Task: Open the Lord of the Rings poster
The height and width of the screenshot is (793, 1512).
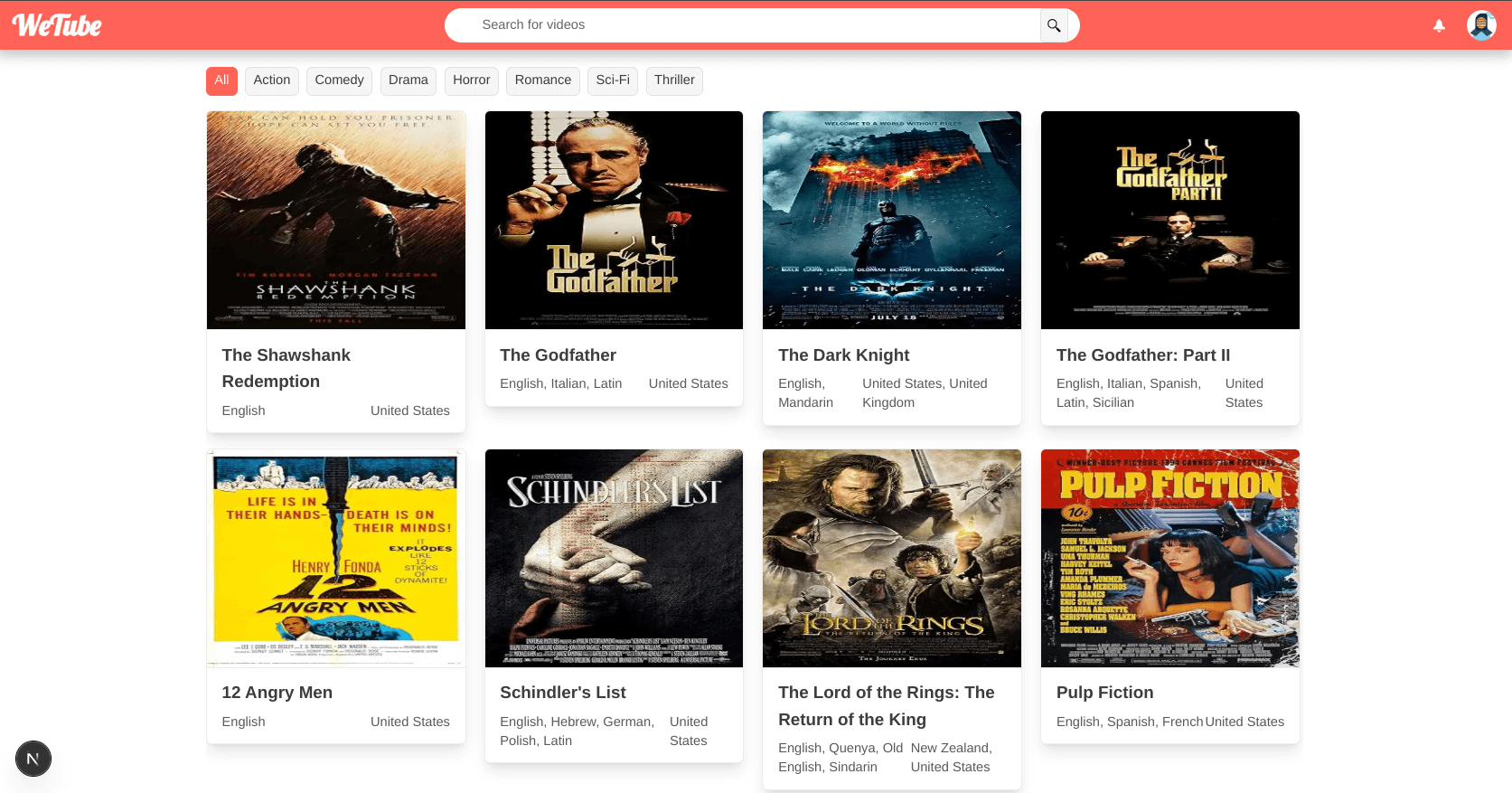Action: coord(892,558)
